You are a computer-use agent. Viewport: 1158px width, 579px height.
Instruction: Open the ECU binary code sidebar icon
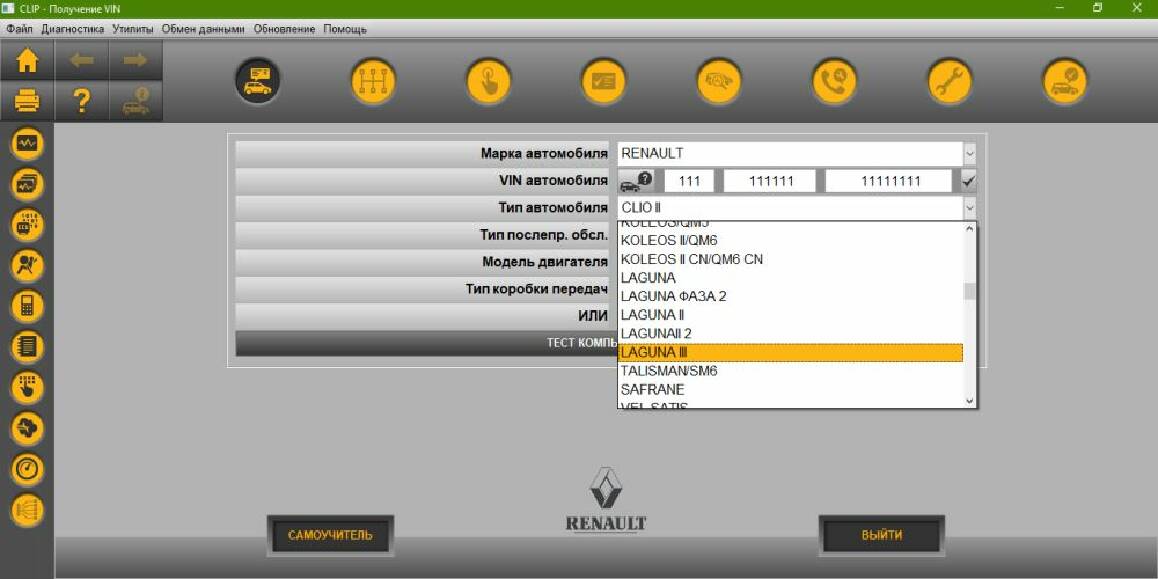point(27,225)
